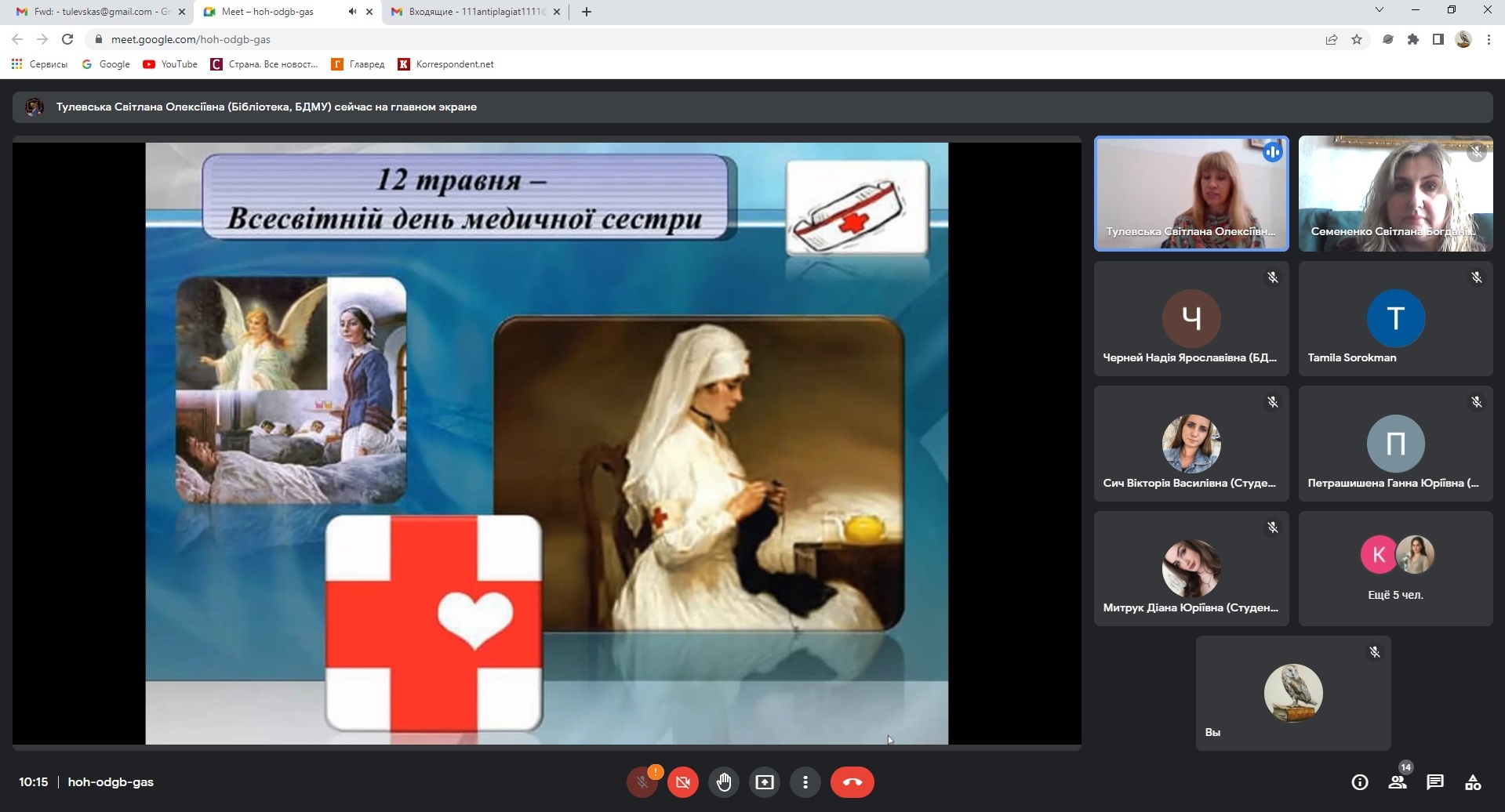Close the Входящие Gmail tab
Image resolution: width=1505 pixels, height=812 pixels.
tap(557, 12)
